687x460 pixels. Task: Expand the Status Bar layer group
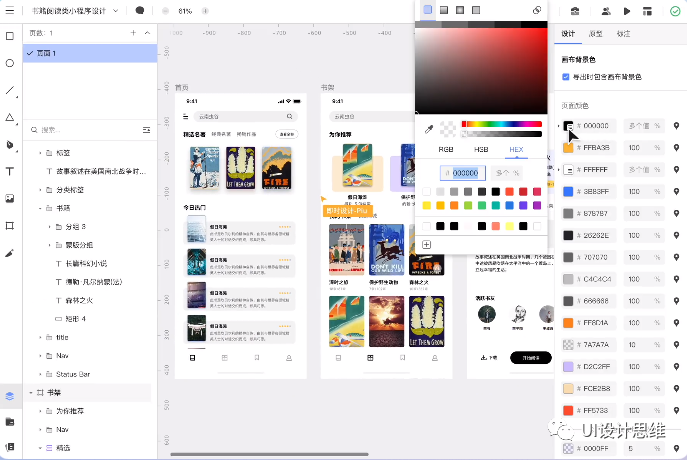pyautogui.click(x=40, y=374)
